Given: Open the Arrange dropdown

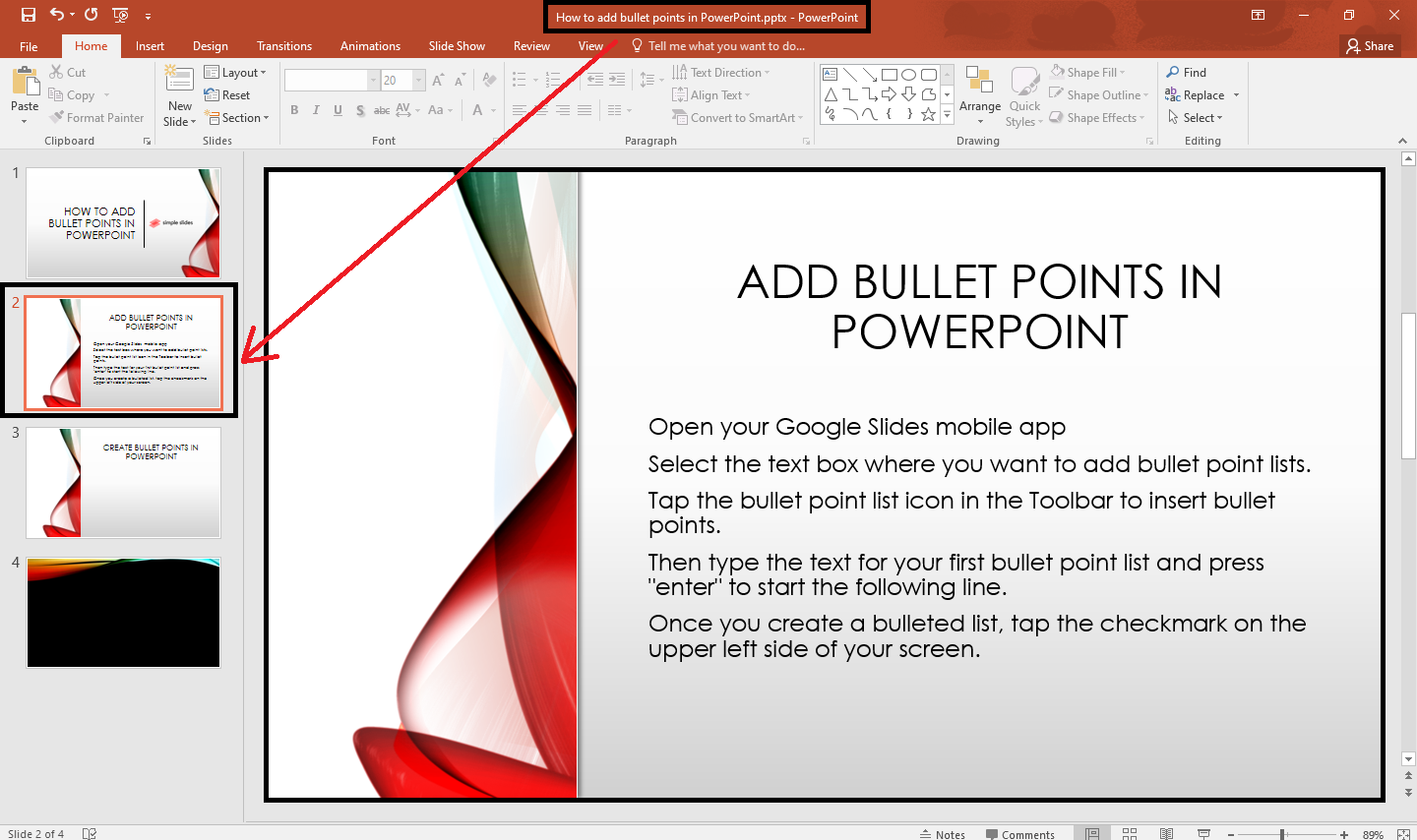Looking at the screenshot, I should point(980,95).
